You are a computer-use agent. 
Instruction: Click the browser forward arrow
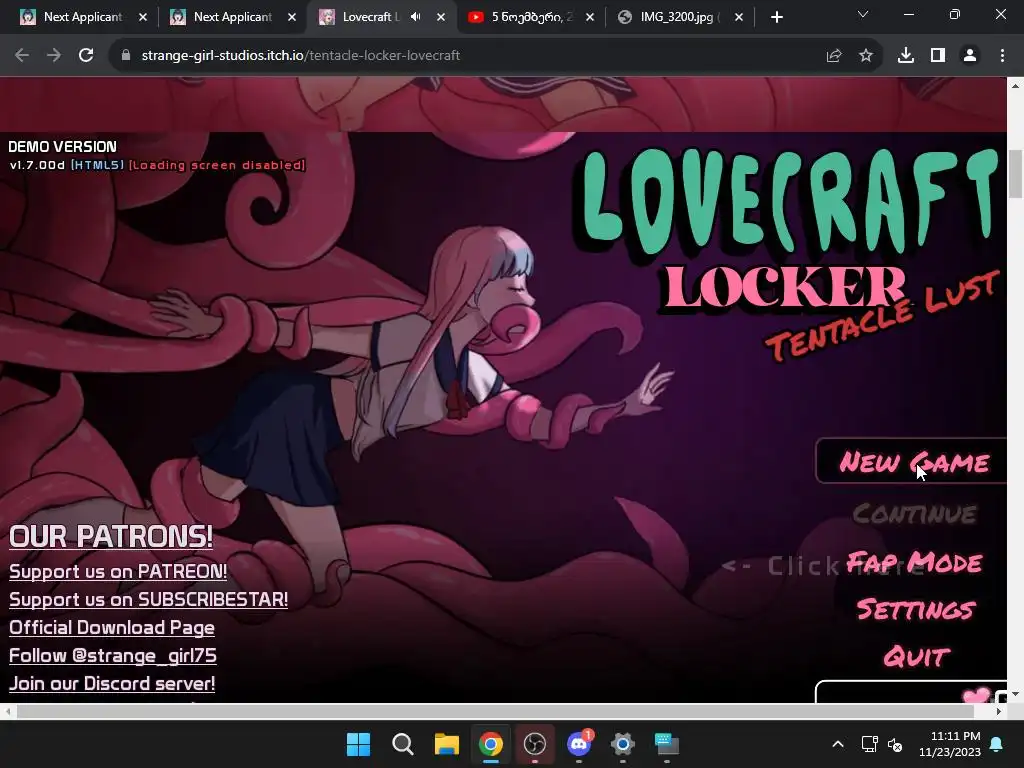coord(54,56)
